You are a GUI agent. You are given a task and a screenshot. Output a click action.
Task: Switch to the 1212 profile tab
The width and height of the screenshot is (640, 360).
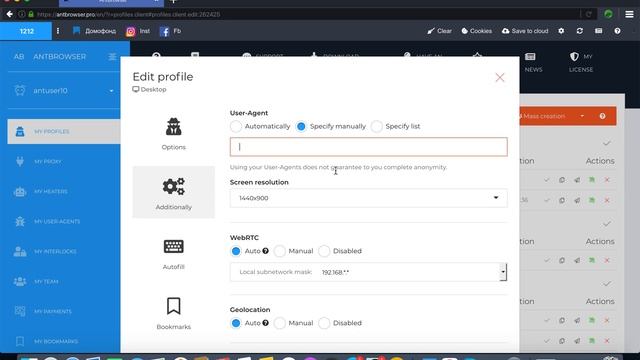[x=26, y=31]
